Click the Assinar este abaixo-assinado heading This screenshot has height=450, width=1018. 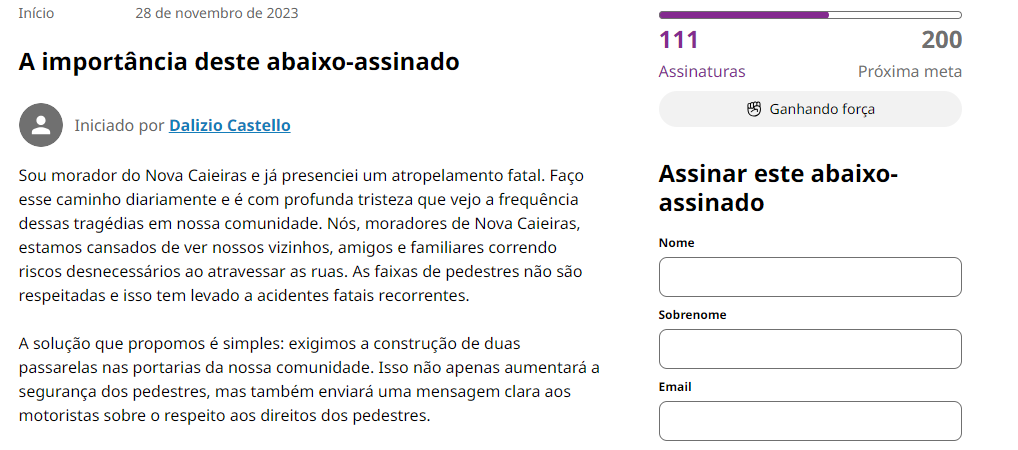[778, 188]
